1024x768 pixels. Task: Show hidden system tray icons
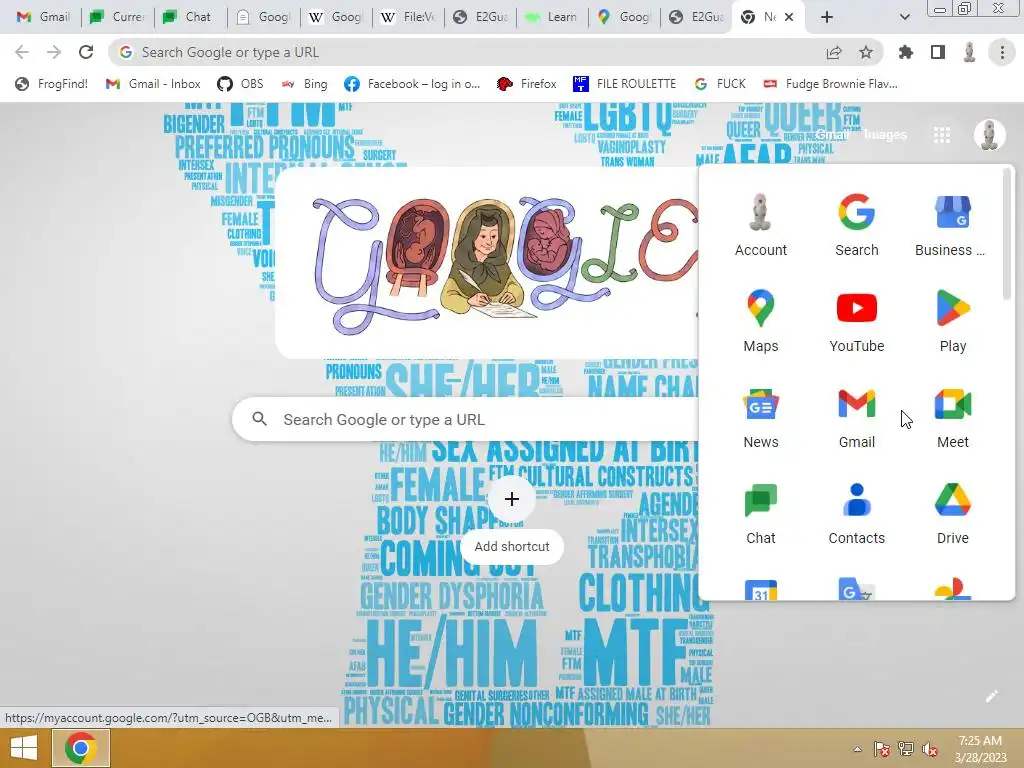857,749
